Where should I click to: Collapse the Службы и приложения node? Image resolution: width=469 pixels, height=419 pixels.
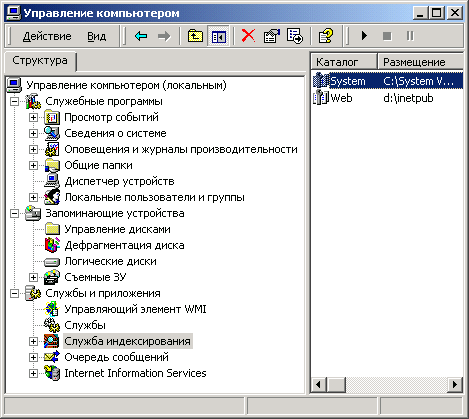pos(14,293)
